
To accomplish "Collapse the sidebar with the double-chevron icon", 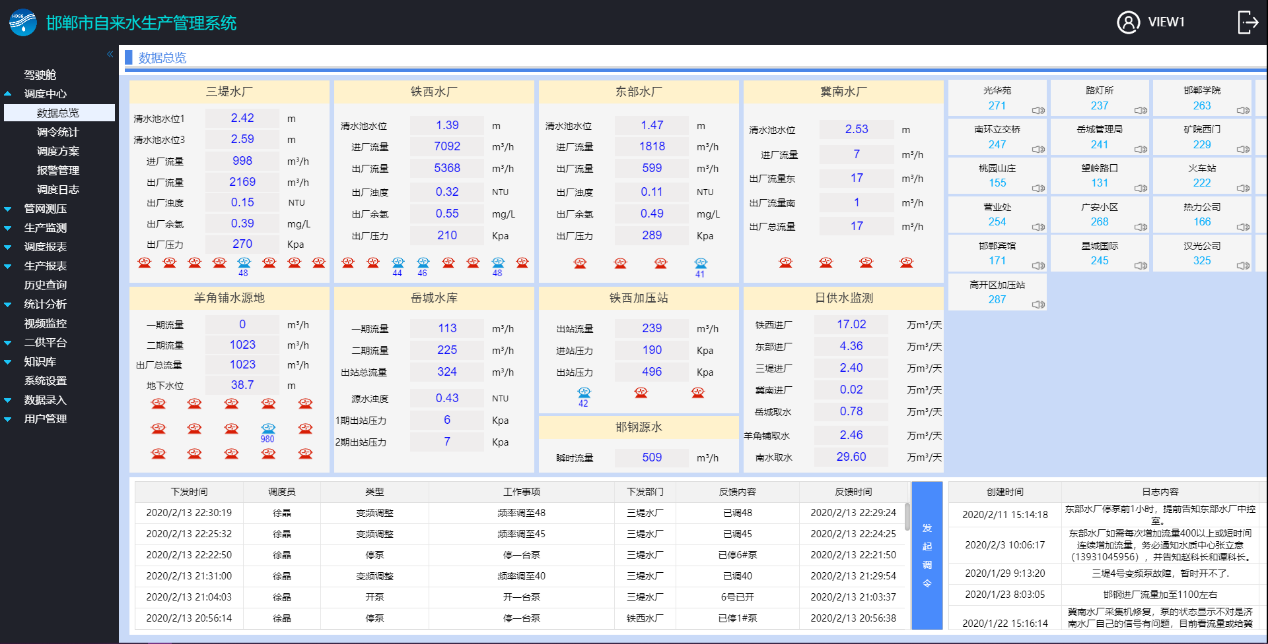I will [x=110, y=54].
